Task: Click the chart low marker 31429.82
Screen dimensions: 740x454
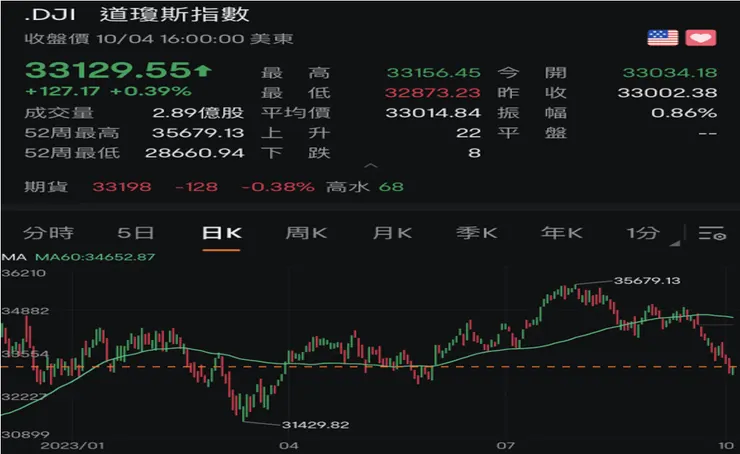Action: (x=316, y=425)
